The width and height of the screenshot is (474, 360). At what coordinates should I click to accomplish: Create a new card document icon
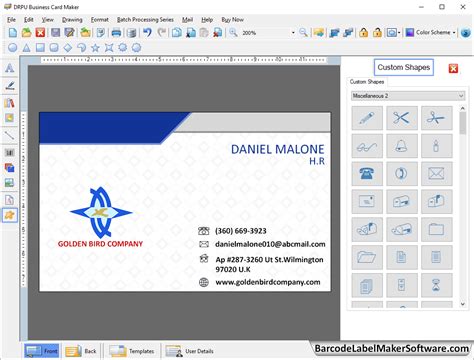click(13, 33)
